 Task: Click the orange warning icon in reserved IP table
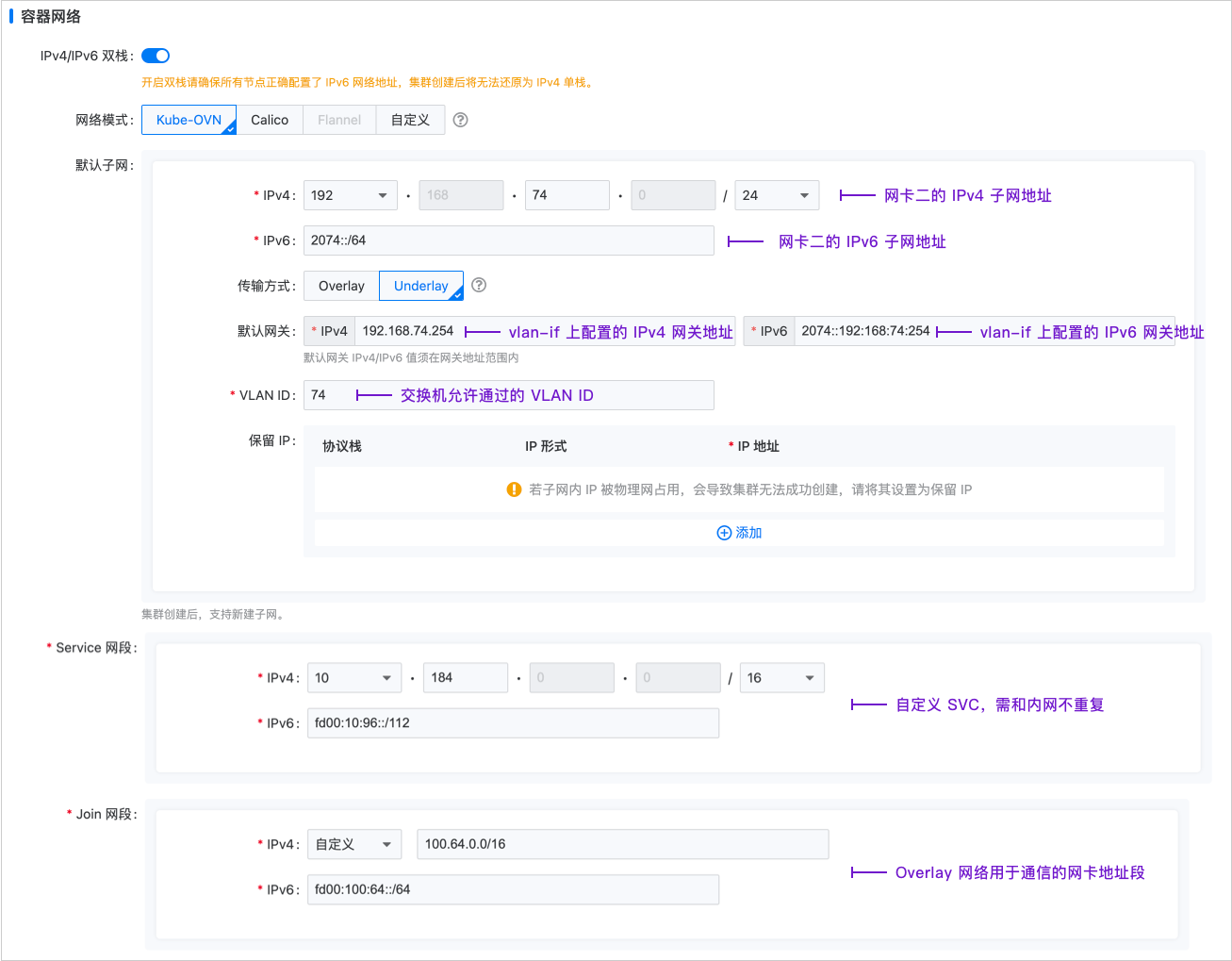pyautogui.click(x=514, y=489)
